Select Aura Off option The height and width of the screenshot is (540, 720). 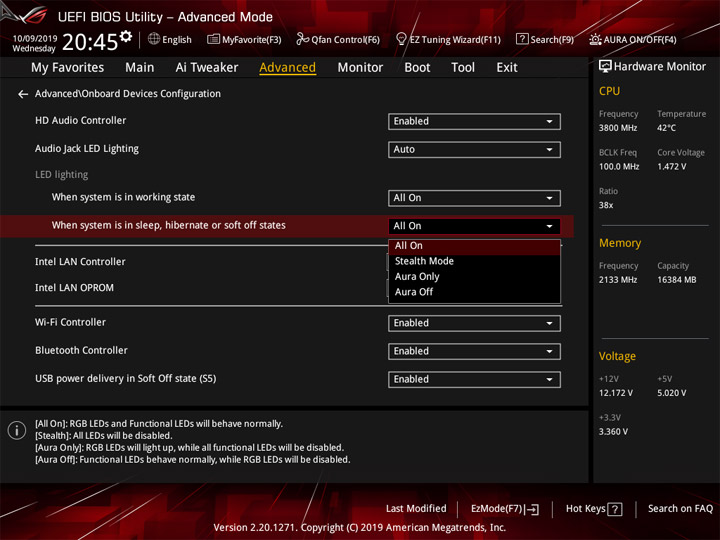pyautogui.click(x=474, y=292)
